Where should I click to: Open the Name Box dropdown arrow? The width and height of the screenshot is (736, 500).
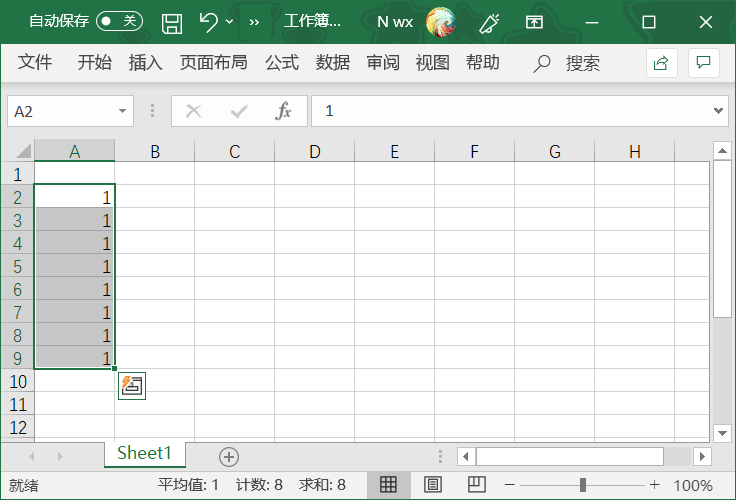pos(123,111)
